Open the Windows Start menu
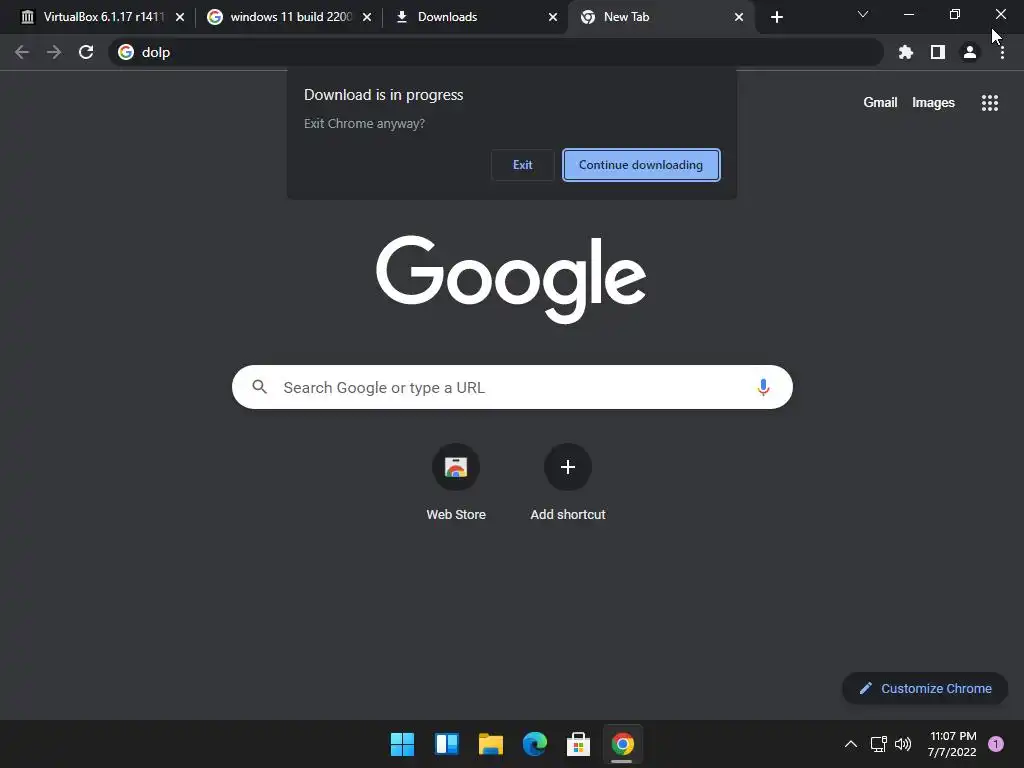 click(x=402, y=744)
